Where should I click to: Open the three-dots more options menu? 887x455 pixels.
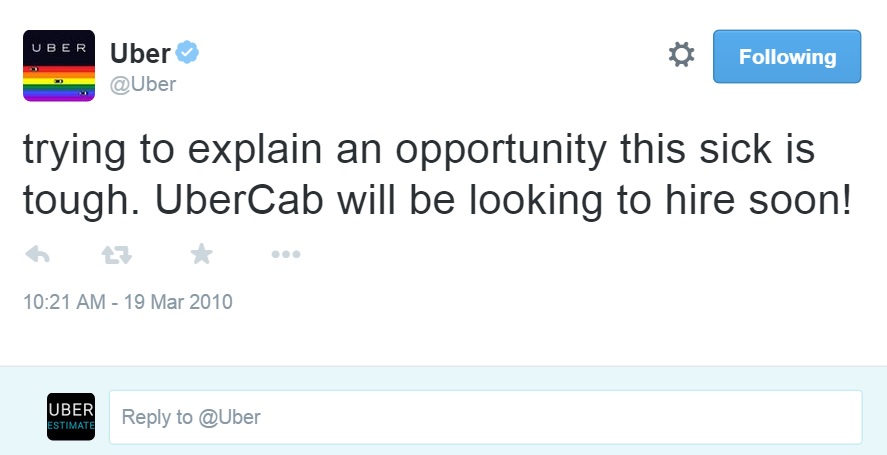point(286,256)
